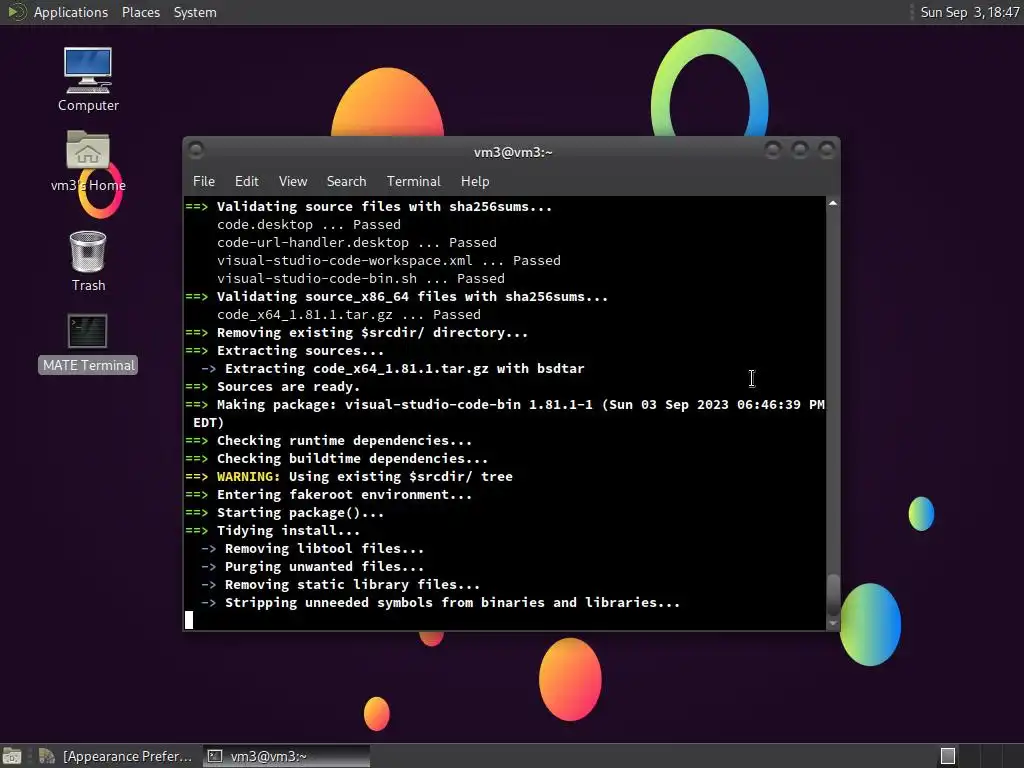Click 'visual-studio-code-workspace.xml ... Passed' line
Screen dimensions: 1024x768
[389, 261]
